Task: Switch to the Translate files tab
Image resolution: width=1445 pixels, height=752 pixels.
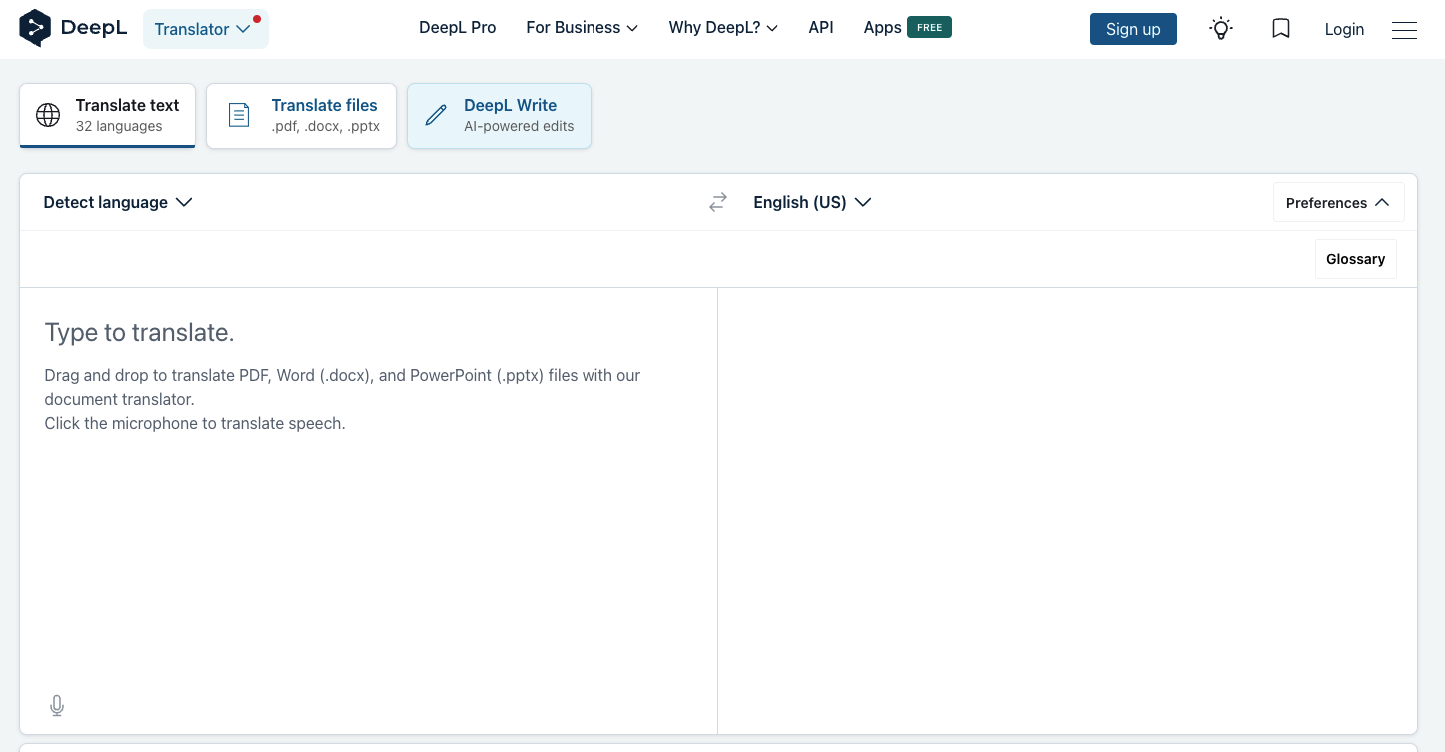Action: pos(302,115)
